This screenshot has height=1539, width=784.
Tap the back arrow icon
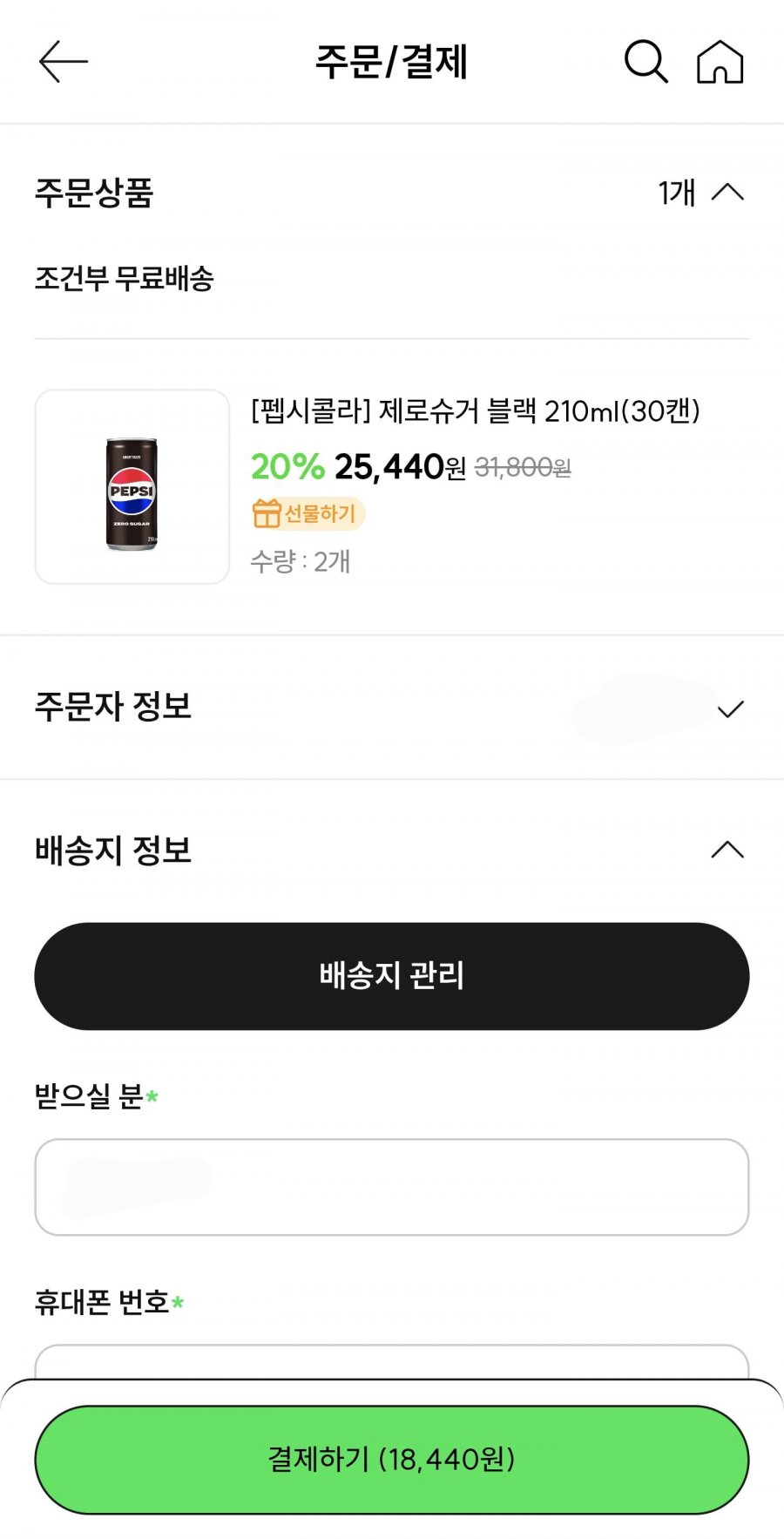tap(64, 61)
